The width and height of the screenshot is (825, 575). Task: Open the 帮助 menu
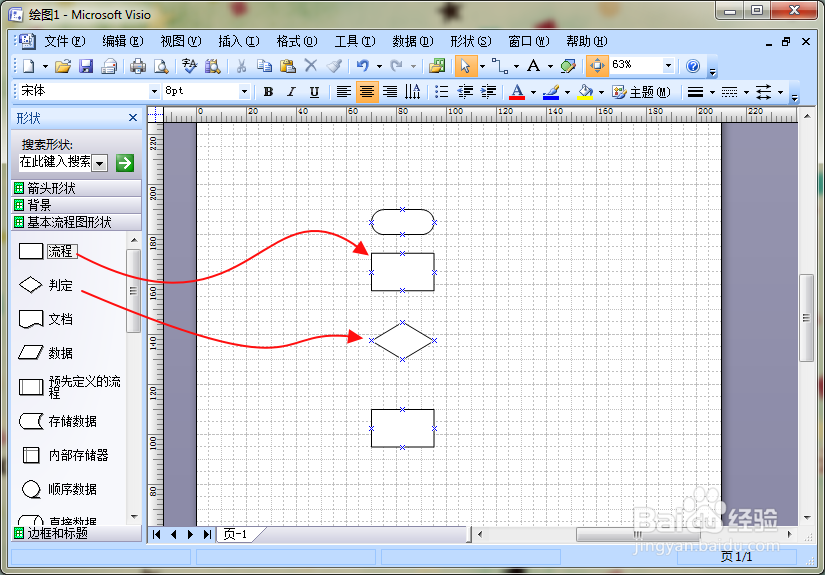click(586, 41)
